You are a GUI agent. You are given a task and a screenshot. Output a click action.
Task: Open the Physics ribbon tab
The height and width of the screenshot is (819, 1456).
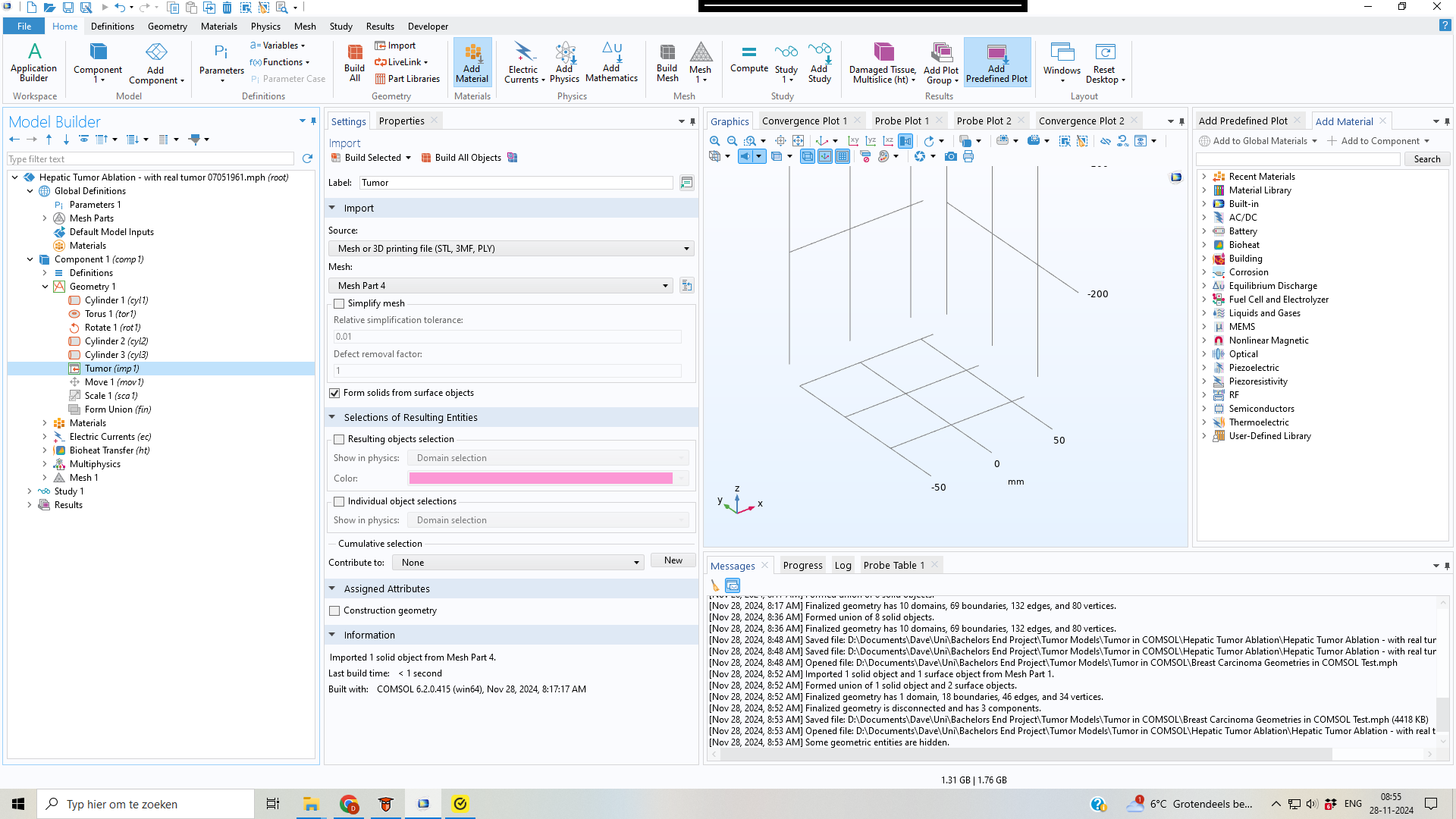[x=265, y=26]
